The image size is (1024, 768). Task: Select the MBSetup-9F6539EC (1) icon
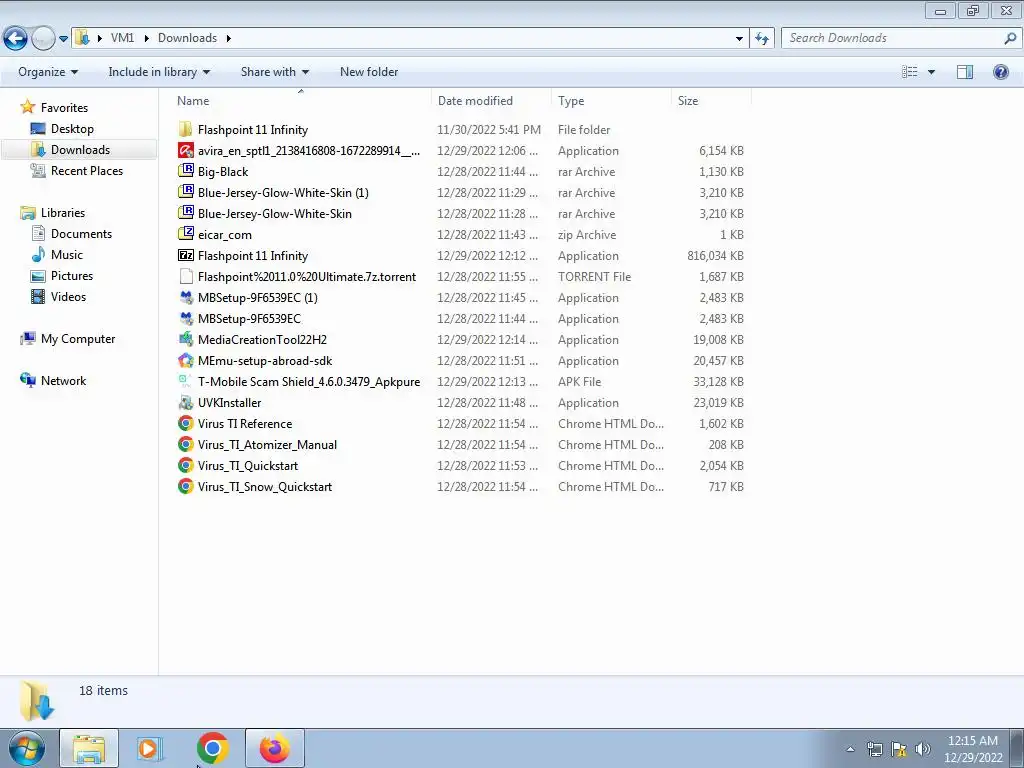185,297
